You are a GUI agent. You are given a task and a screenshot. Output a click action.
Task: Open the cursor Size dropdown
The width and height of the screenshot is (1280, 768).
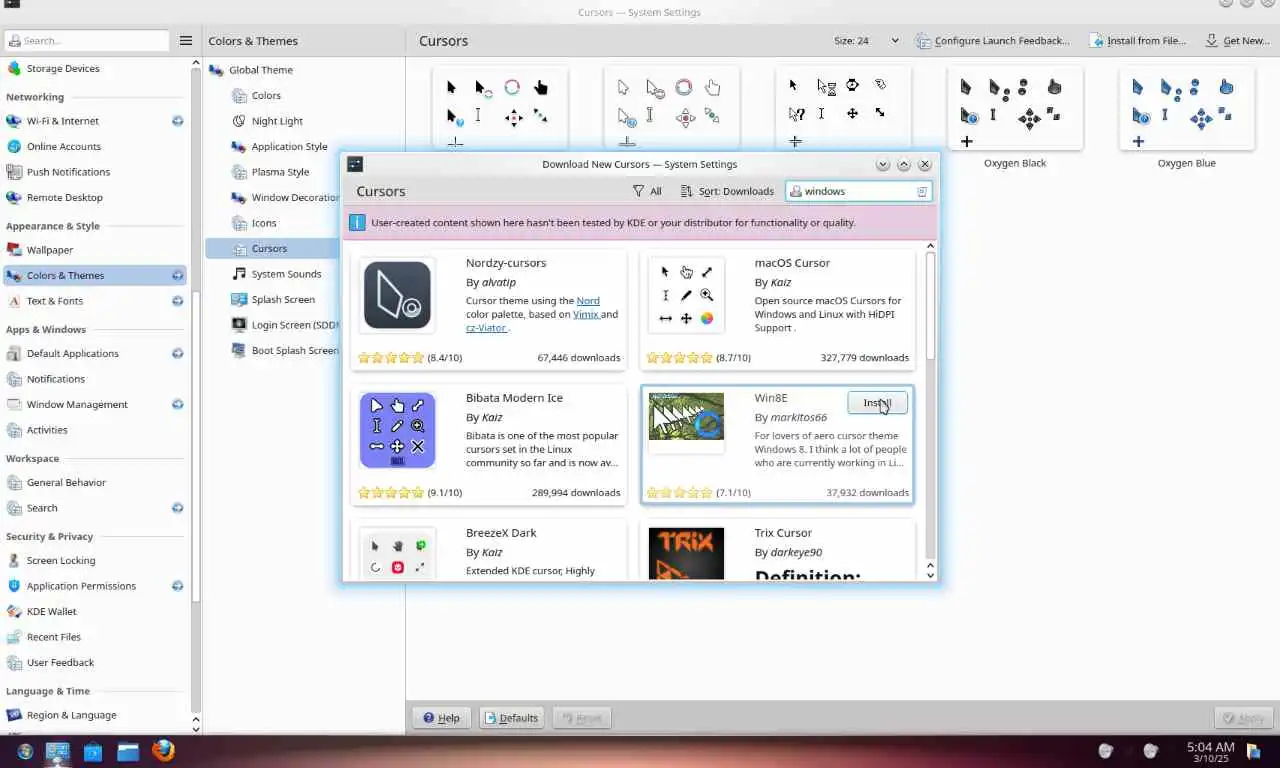tap(867, 41)
